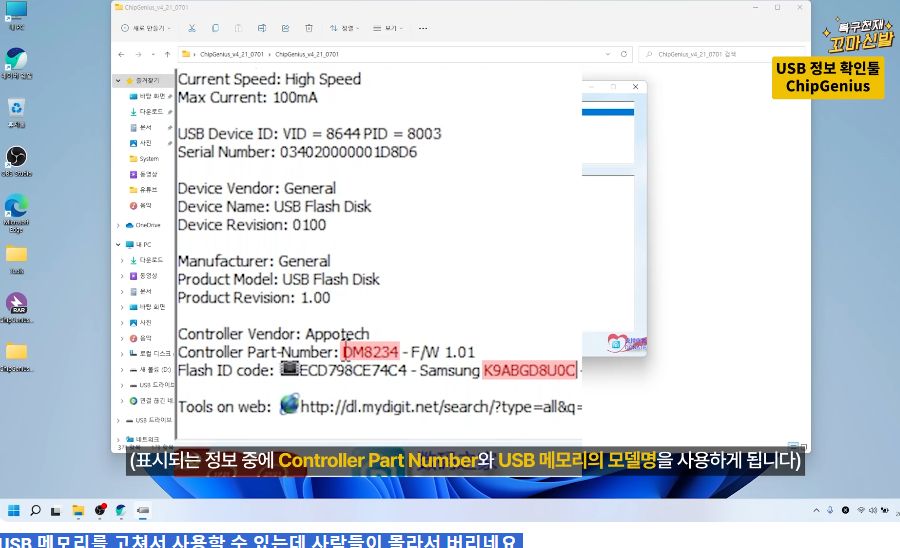Click the Delete trash icon in Explorer toolbar
Image resolution: width=900 pixels, height=548 pixels.
tap(309, 28)
